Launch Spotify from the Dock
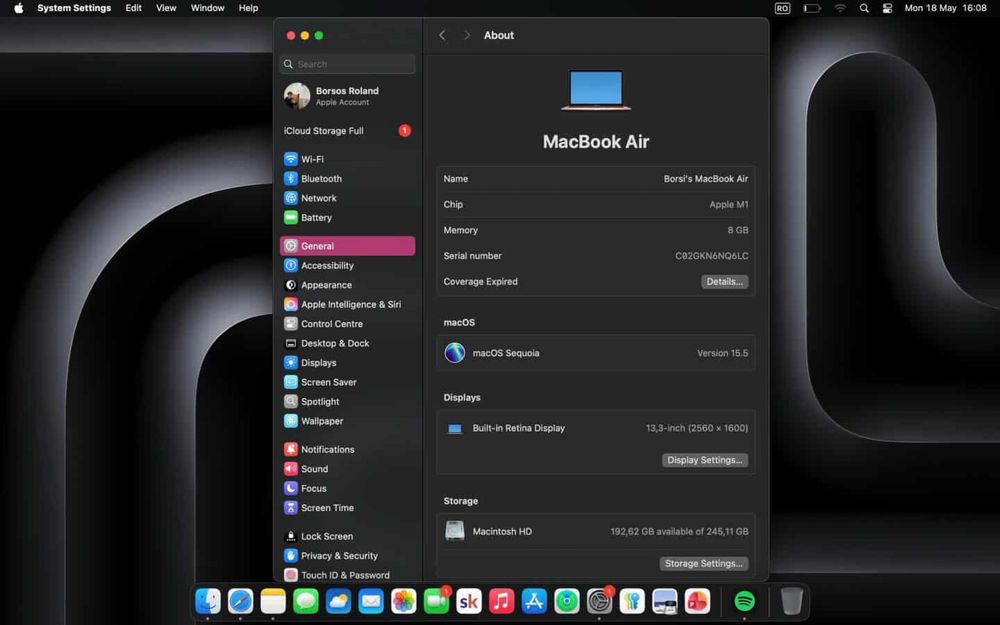The image size is (1000, 625). 744,601
